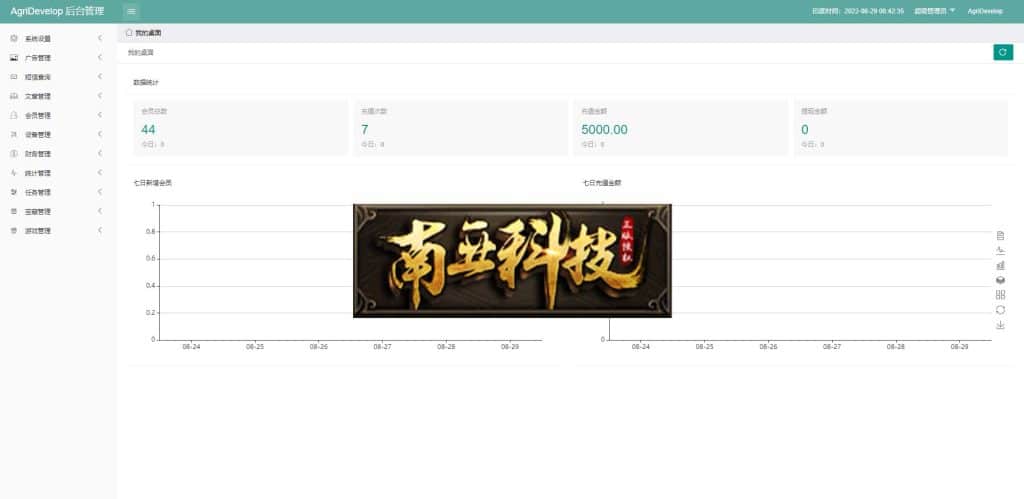Expand 系统设置 using its chevron
This screenshot has height=499, width=1024.
pyautogui.click(x=100, y=38)
